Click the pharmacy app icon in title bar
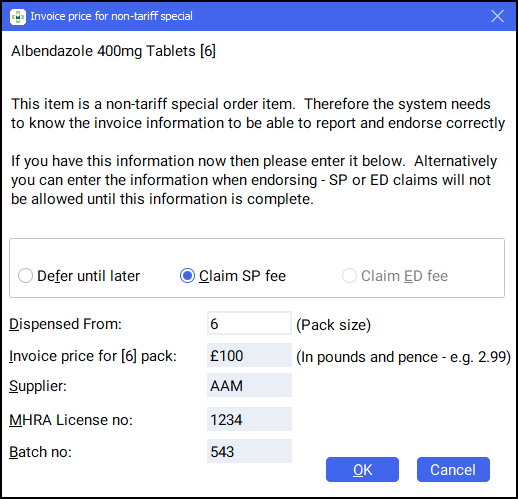The width and height of the screenshot is (518, 499). coord(18,16)
